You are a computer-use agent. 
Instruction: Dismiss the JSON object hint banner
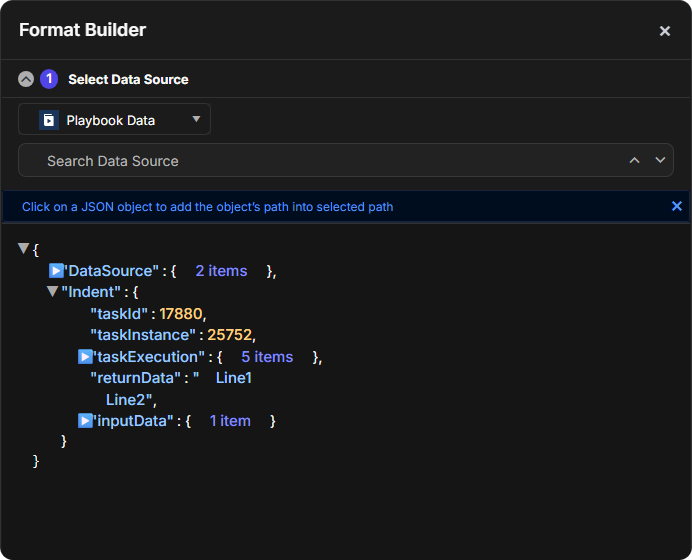[677, 206]
